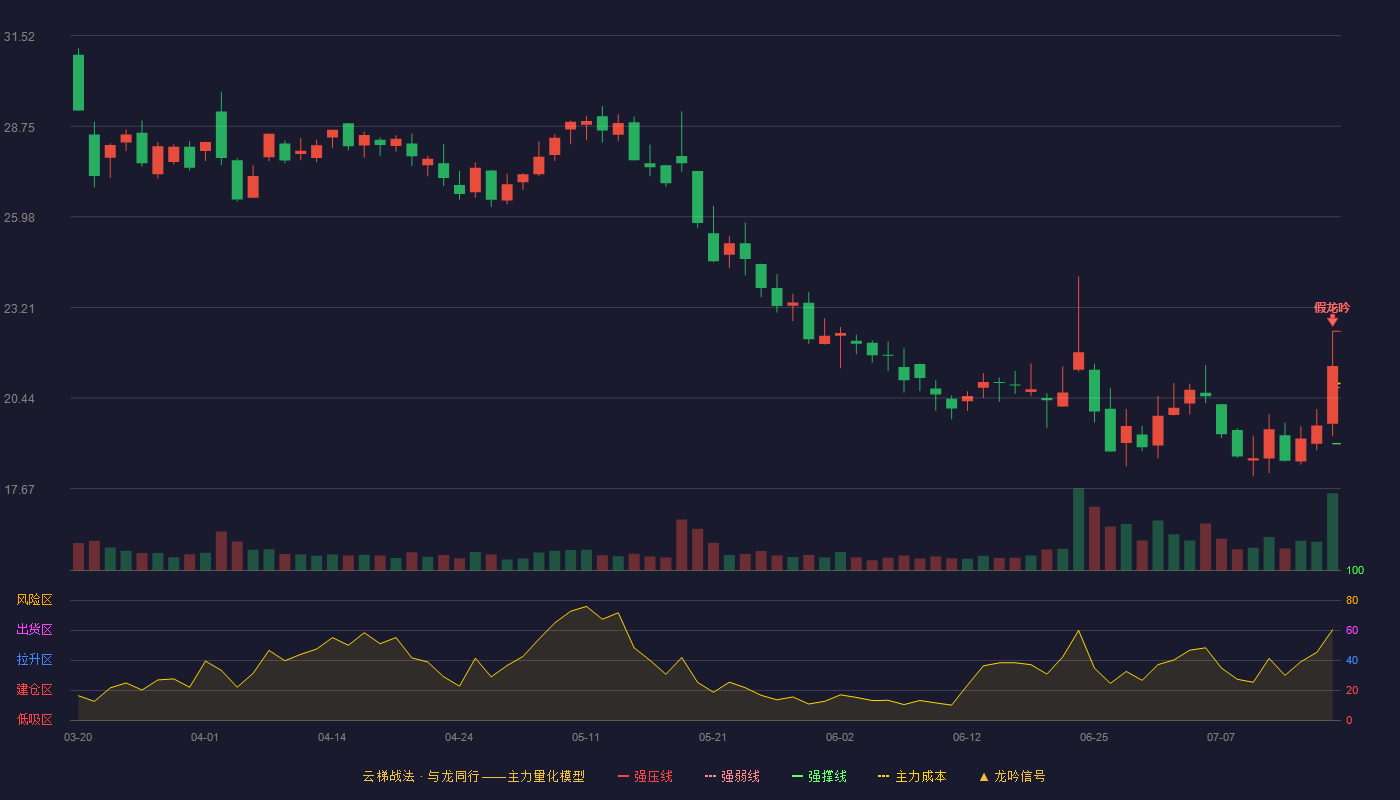
Task: Click the 06-12 date label
Action: pos(967,737)
